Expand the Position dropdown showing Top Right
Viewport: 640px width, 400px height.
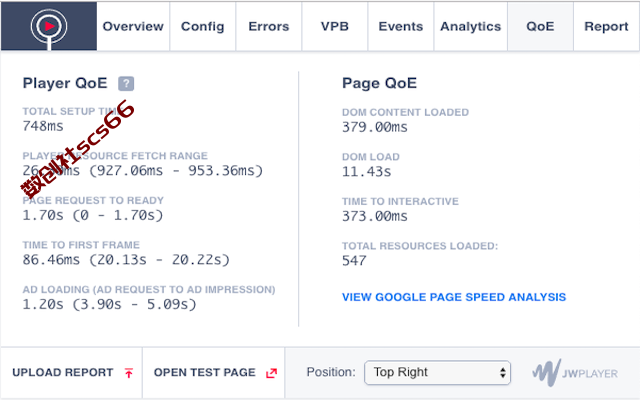click(x=437, y=372)
